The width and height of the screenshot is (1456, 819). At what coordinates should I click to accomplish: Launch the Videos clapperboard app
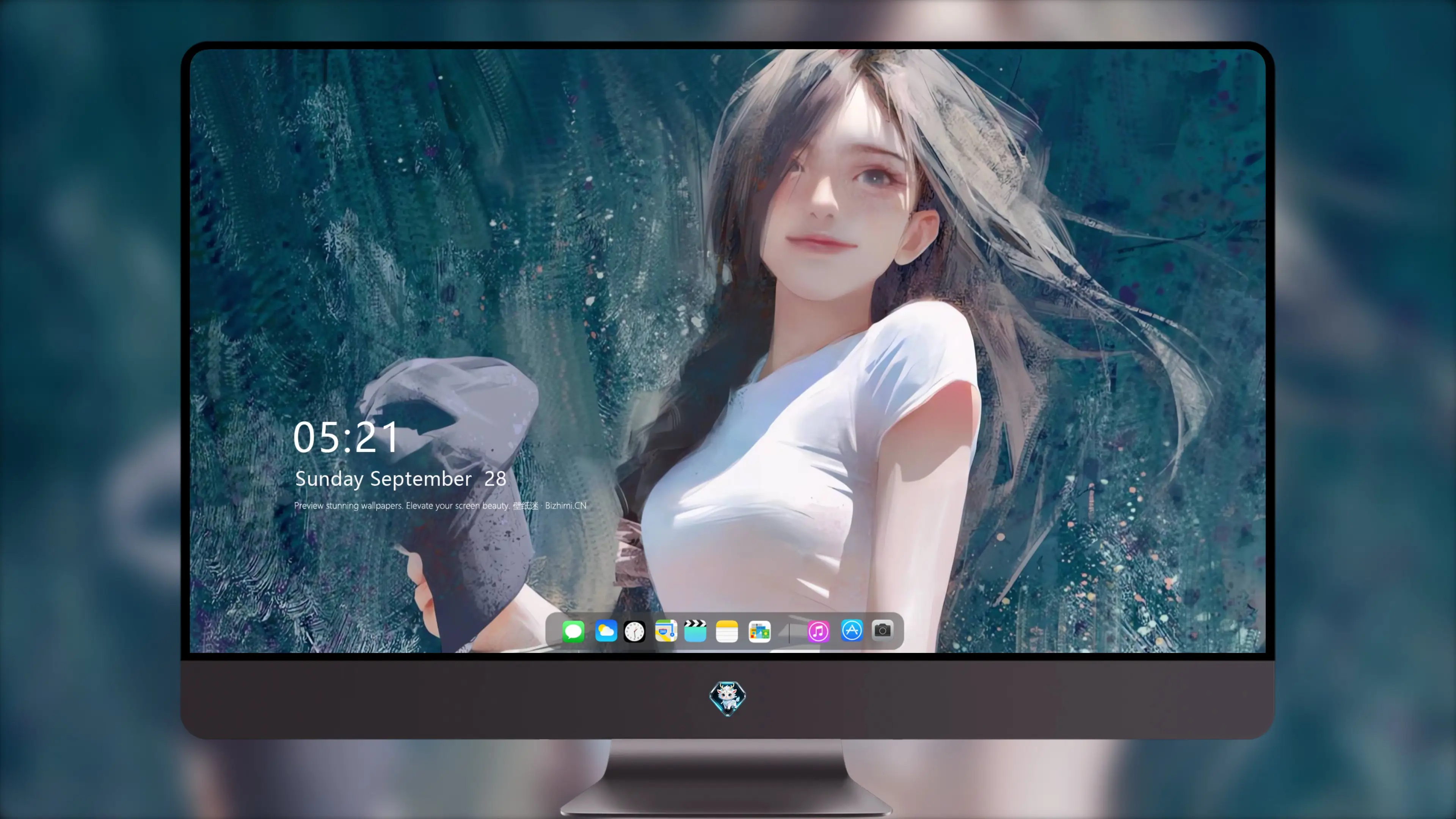(x=695, y=631)
